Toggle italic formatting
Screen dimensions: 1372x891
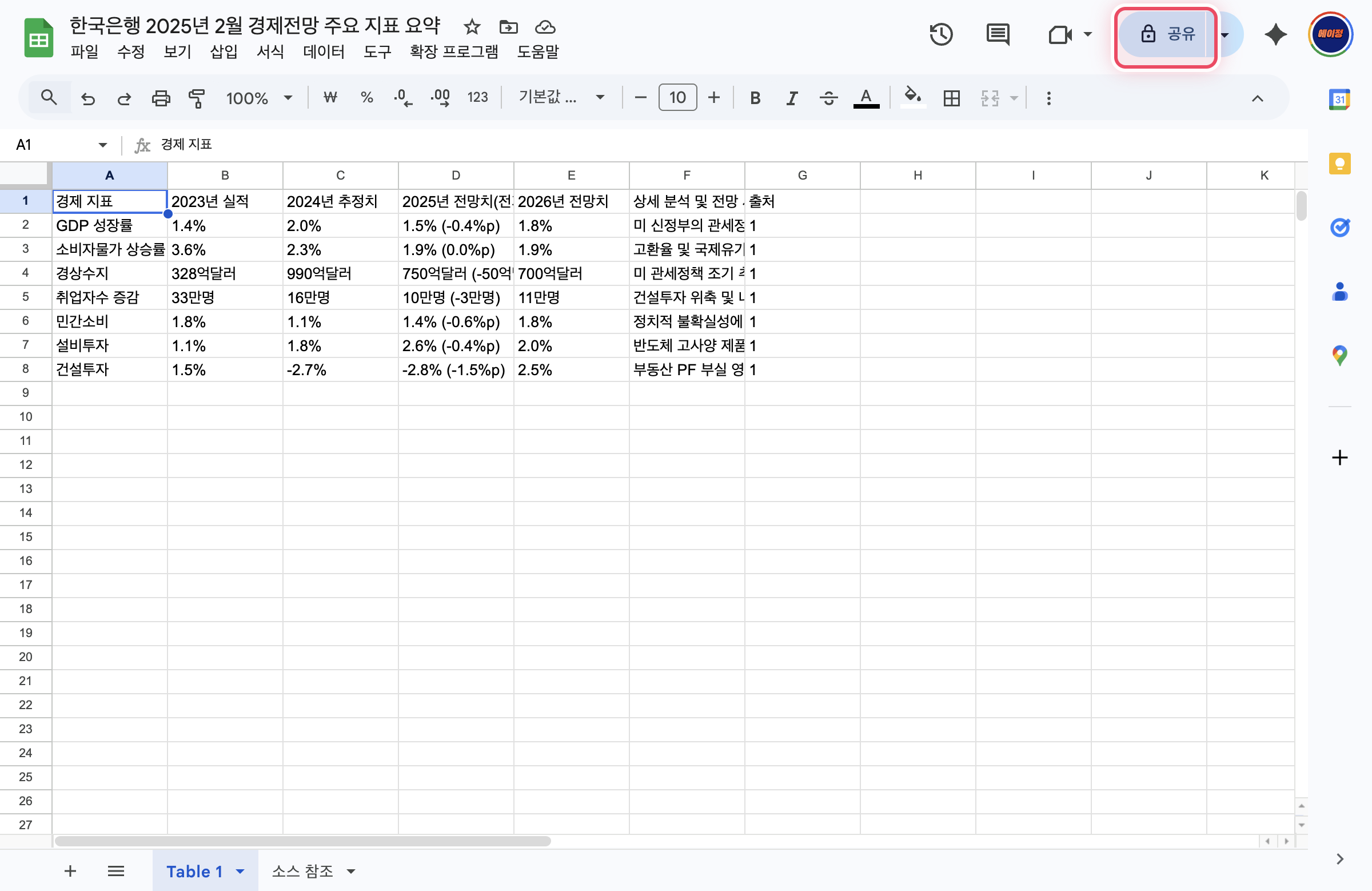coord(791,97)
